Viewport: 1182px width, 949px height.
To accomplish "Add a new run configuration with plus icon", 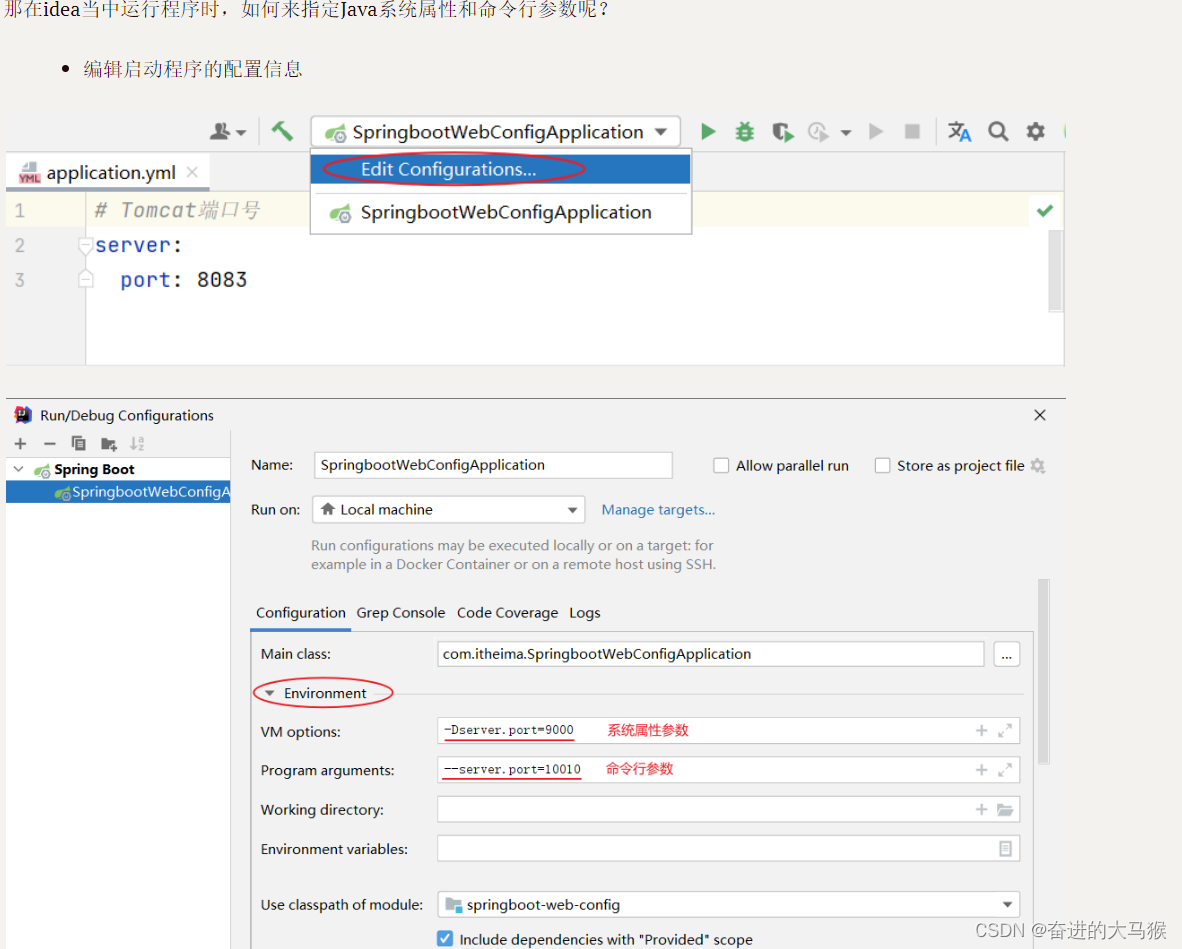I will coord(19,443).
